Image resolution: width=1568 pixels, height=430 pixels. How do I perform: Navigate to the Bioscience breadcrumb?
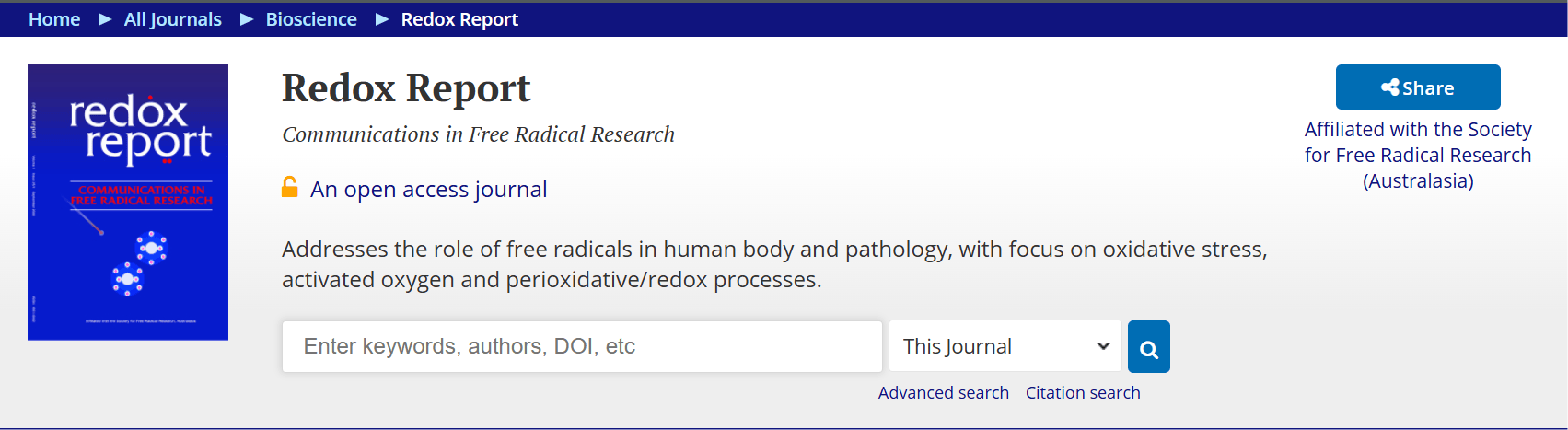point(311,19)
